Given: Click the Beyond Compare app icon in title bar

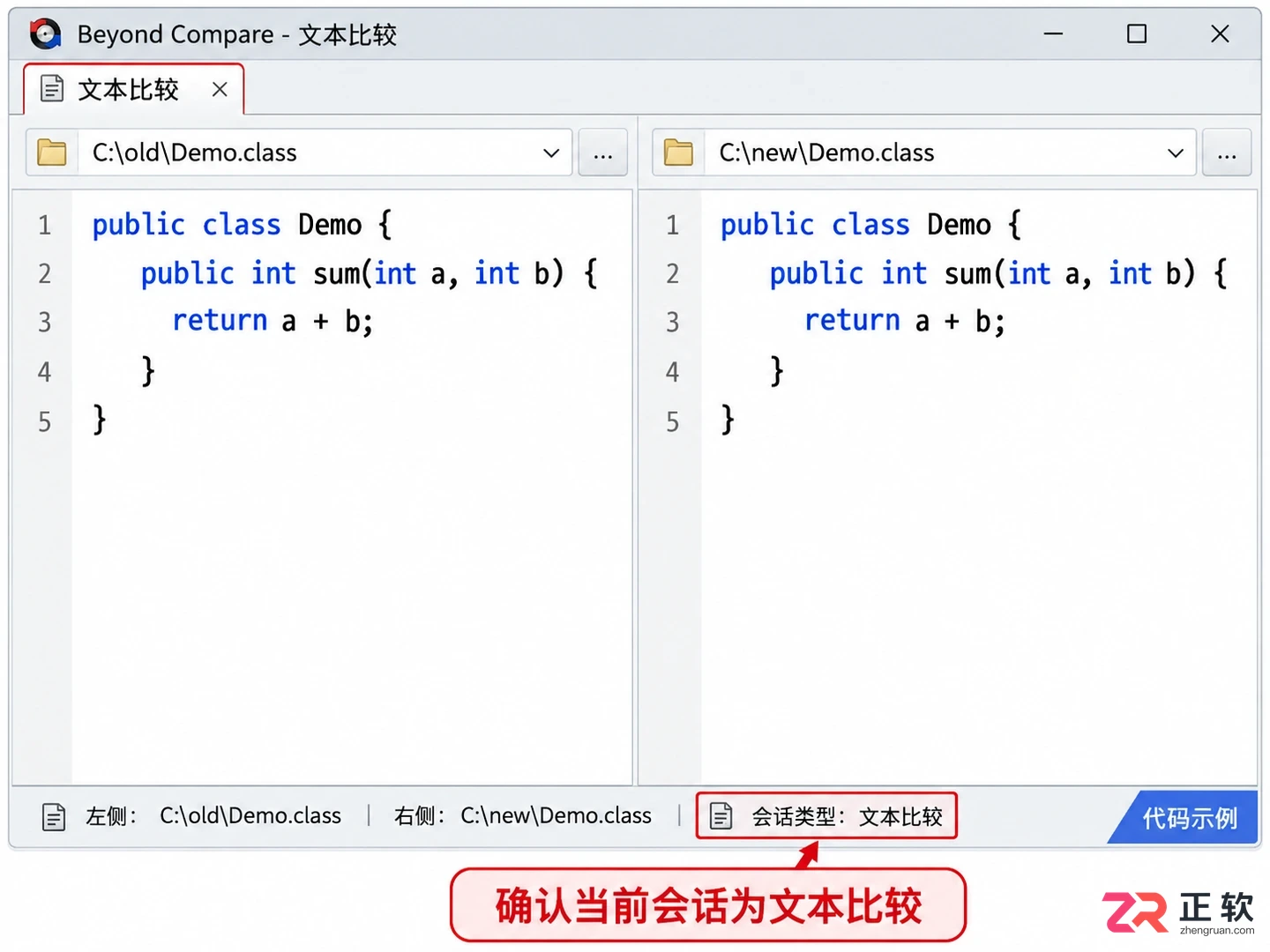Looking at the screenshot, I should pyautogui.click(x=46, y=34).
